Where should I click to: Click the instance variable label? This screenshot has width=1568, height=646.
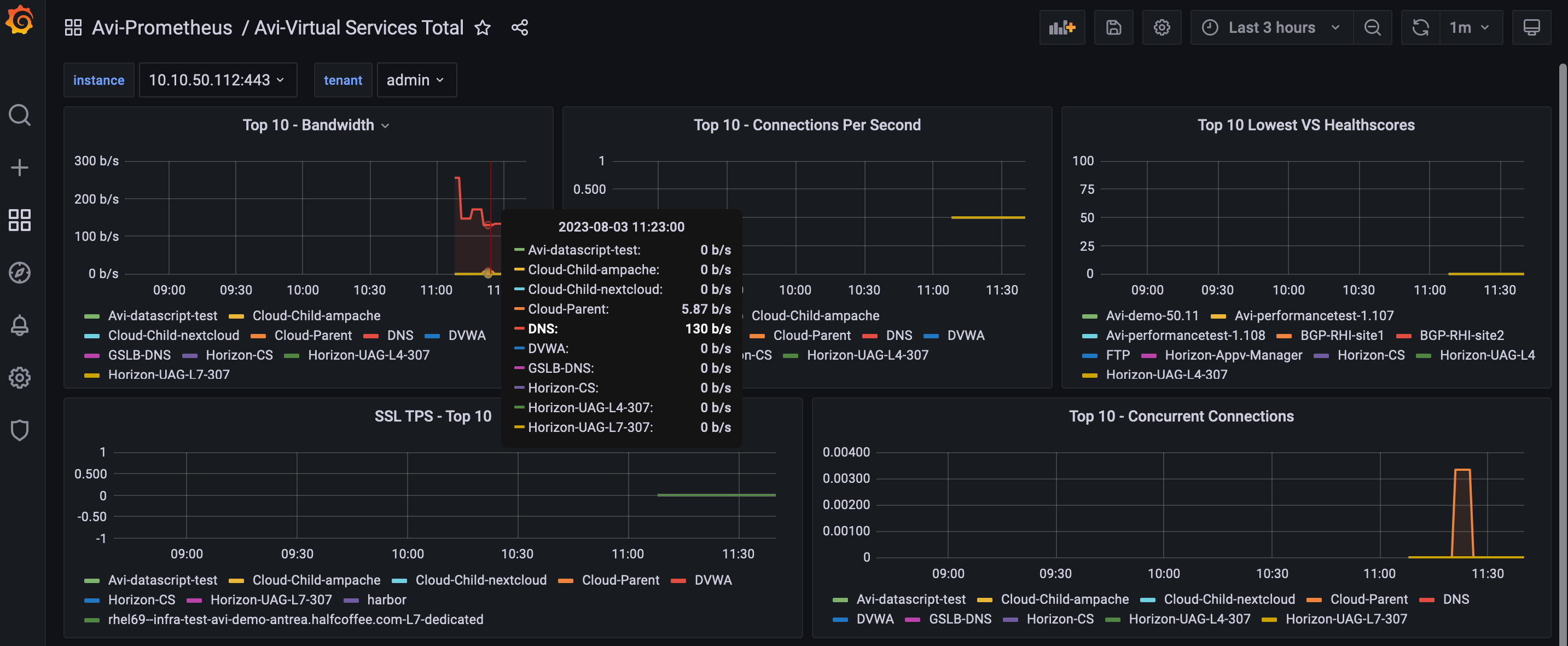coord(98,80)
